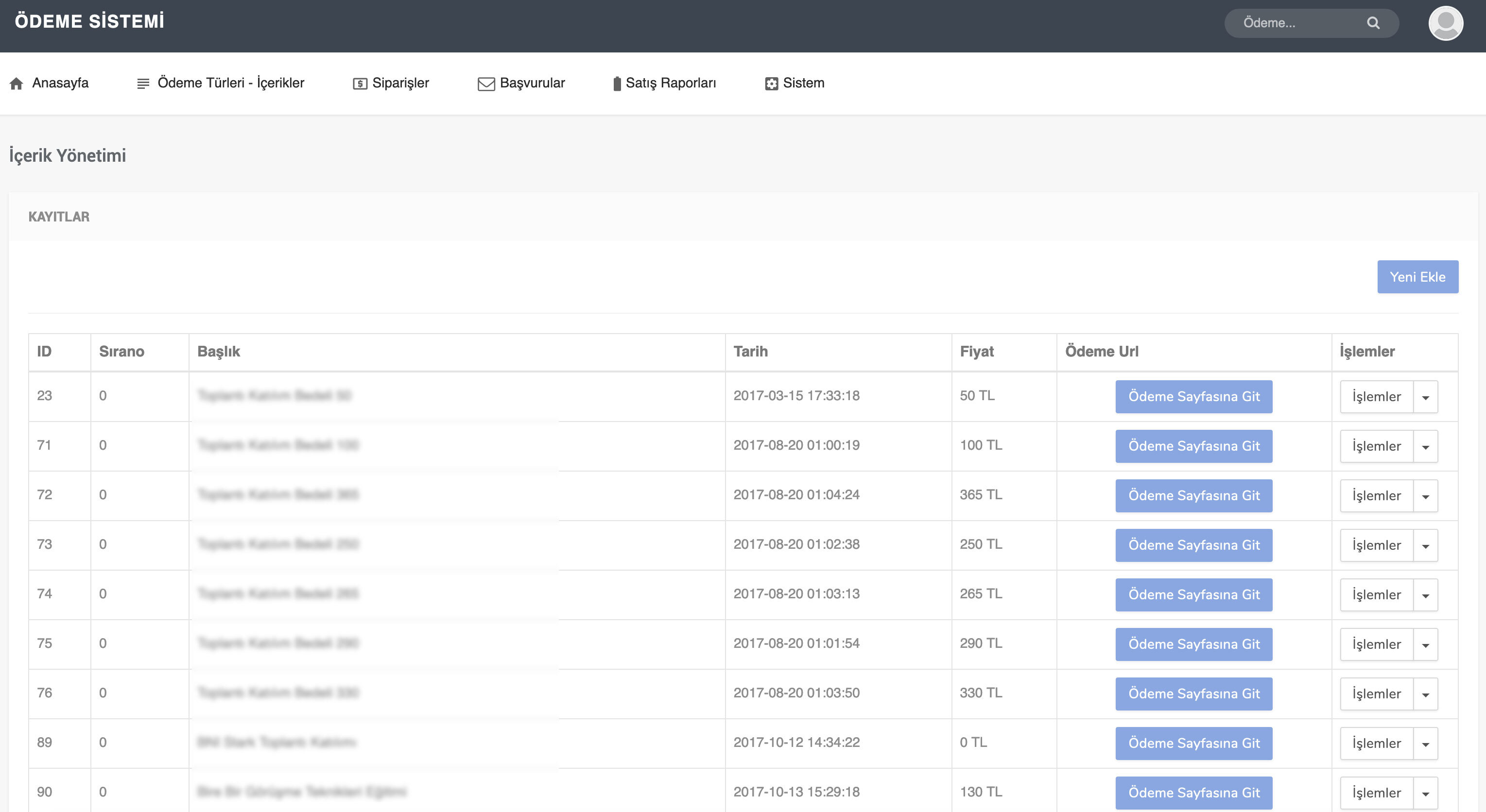The width and height of the screenshot is (1486, 812).
Task: Go to payment page for ID 74
Action: (1193, 595)
